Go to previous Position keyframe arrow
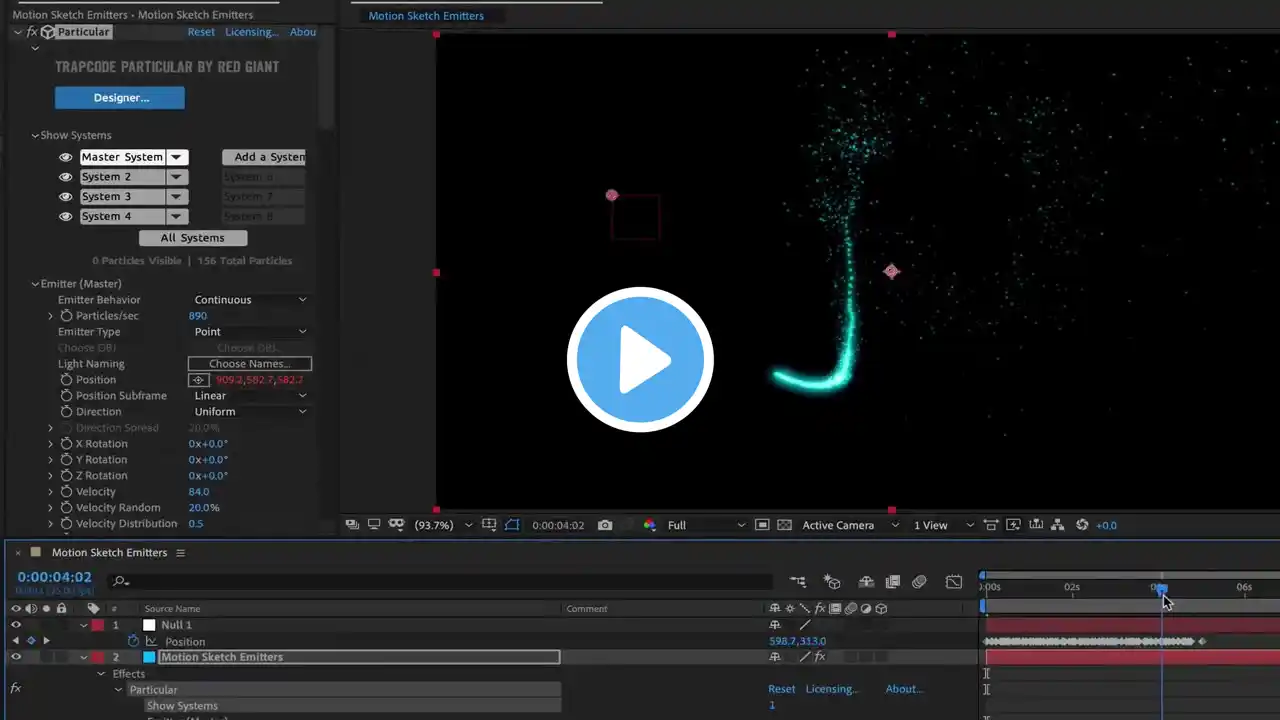1280x720 pixels. point(16,641)
